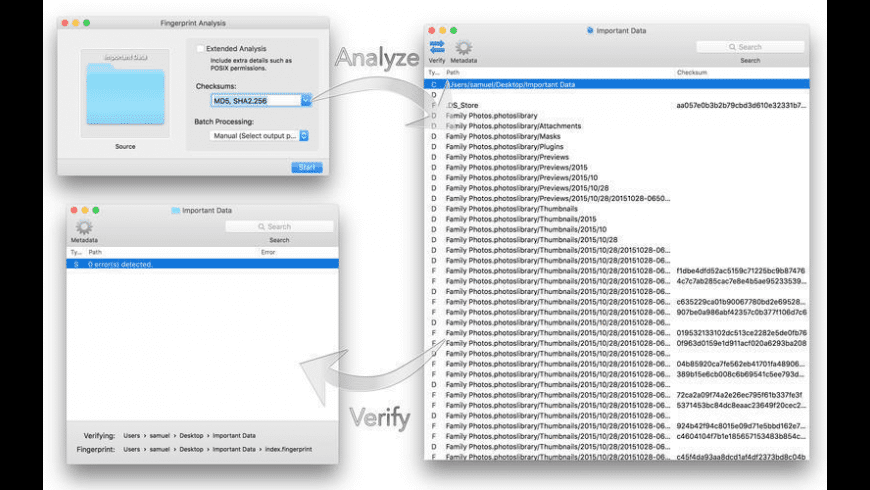The width and height of the screenshot is (870, 490).
Task: Click the Error column header in verification window
Action: click(268, 252)
